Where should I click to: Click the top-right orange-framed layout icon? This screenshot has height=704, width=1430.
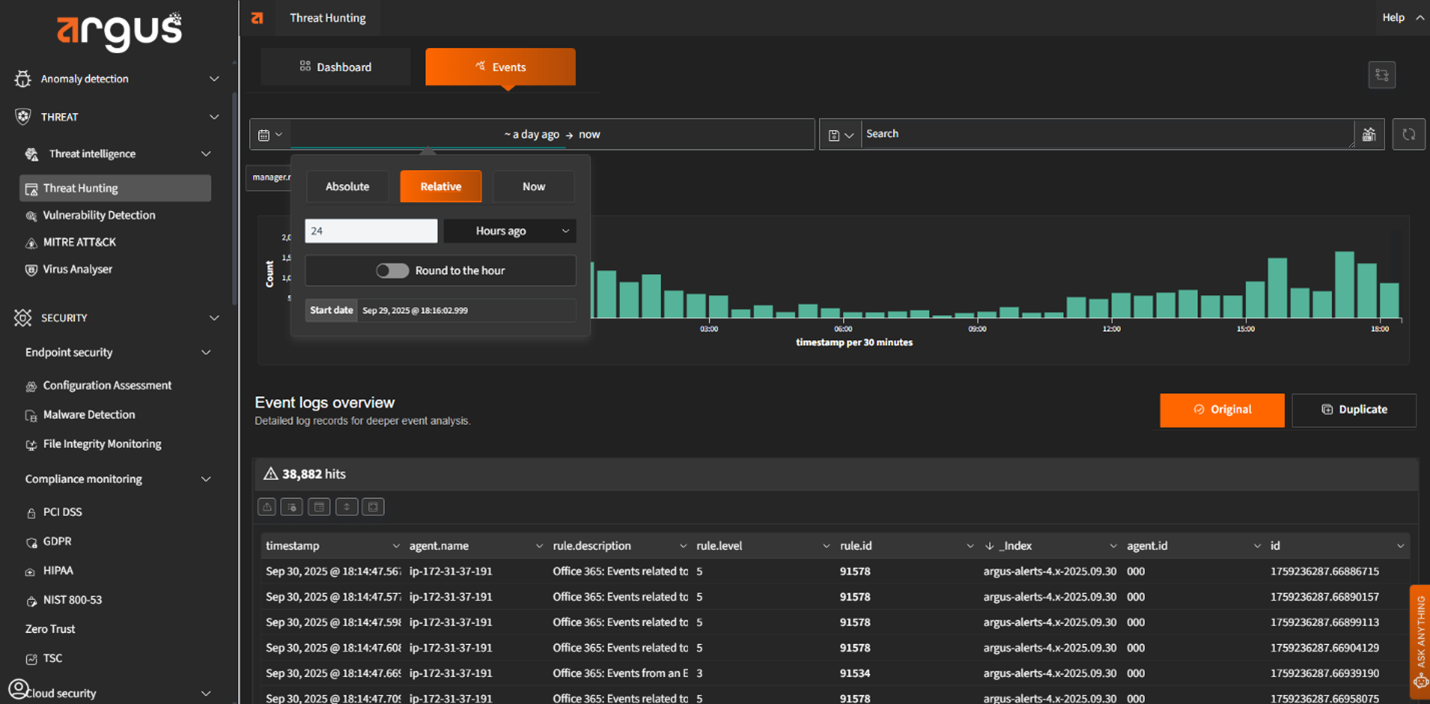pyautogui.click(x=1381, y=75)
